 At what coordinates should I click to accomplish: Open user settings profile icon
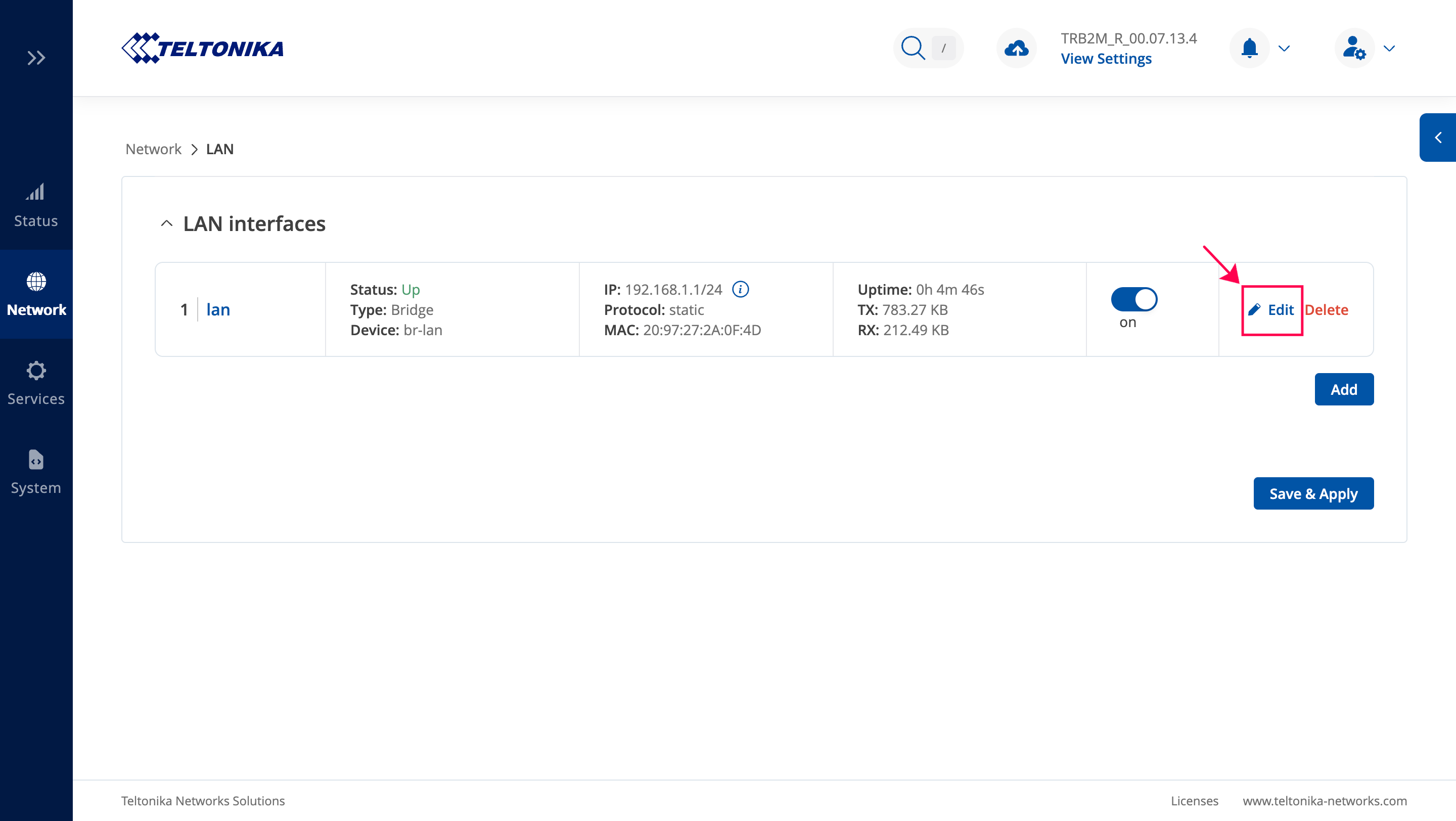pos(1354,48)
